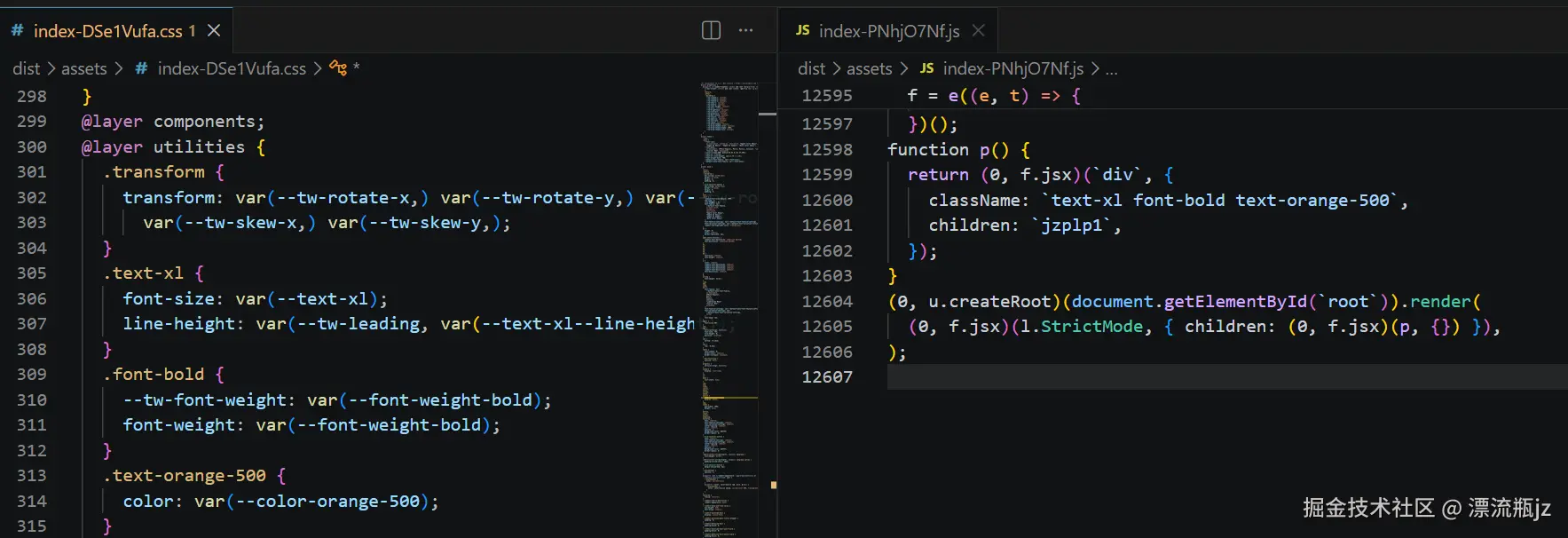Screen dimensions: 1568x538
Task: Click '@layer utilities' text
Action: (163, 147)
